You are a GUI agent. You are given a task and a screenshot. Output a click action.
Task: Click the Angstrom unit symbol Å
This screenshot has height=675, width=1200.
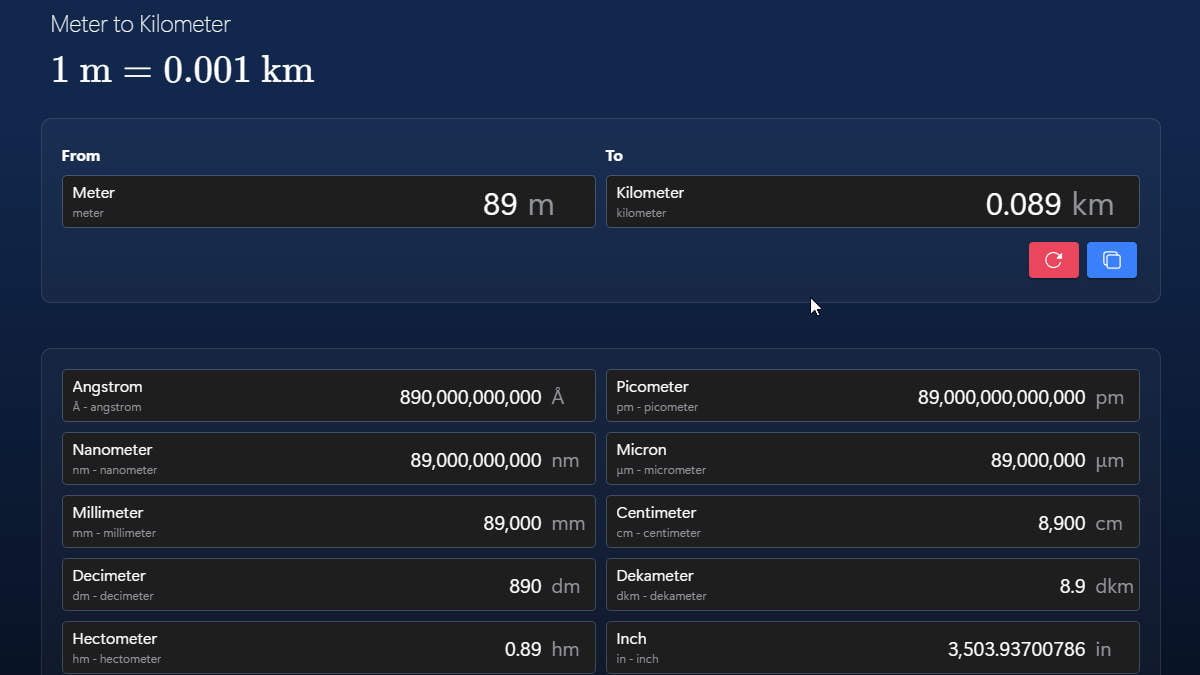click(x=556, y=396)
